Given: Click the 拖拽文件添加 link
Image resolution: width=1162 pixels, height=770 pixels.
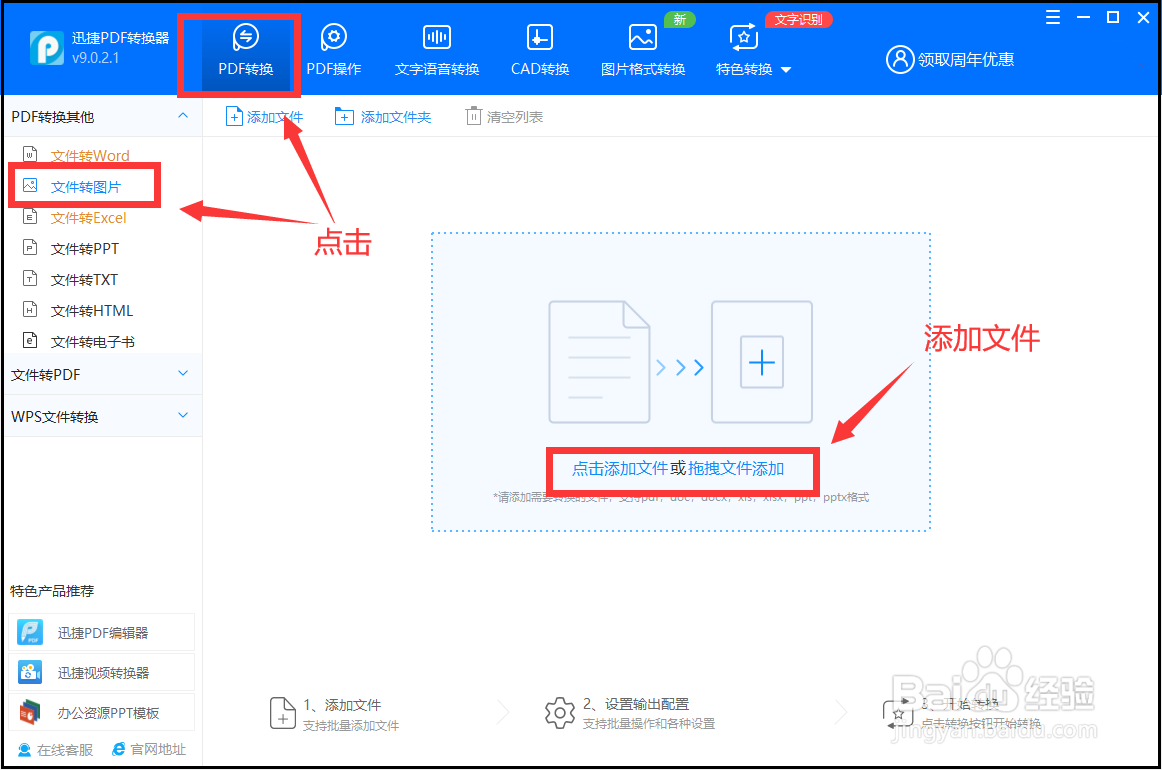Looking at the screenshot, I should pyautogui.click(x=736, y=468).
